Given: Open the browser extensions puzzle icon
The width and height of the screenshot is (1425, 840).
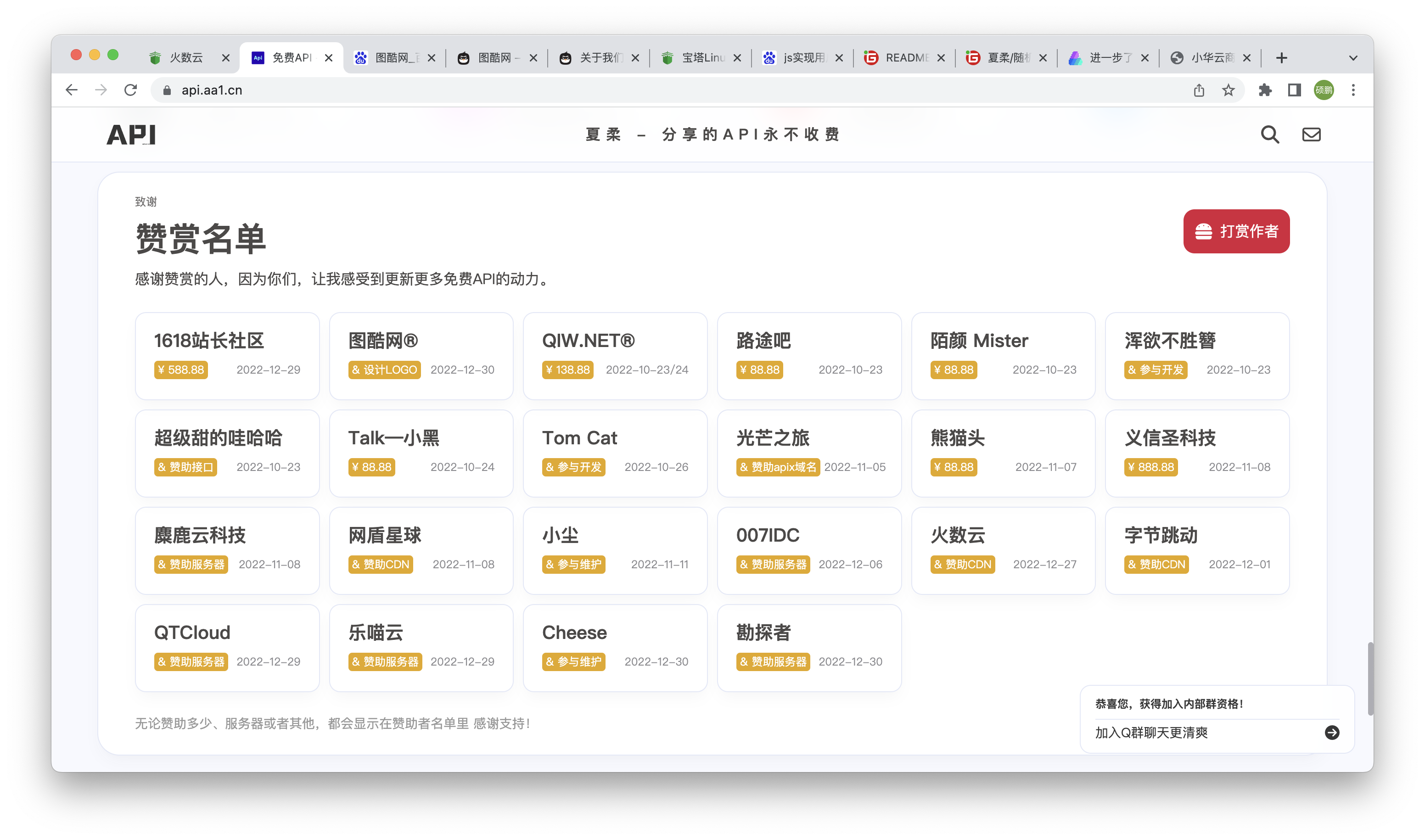Looking at the screenshot, I should pyautogui.click(x=1265, y=90).
